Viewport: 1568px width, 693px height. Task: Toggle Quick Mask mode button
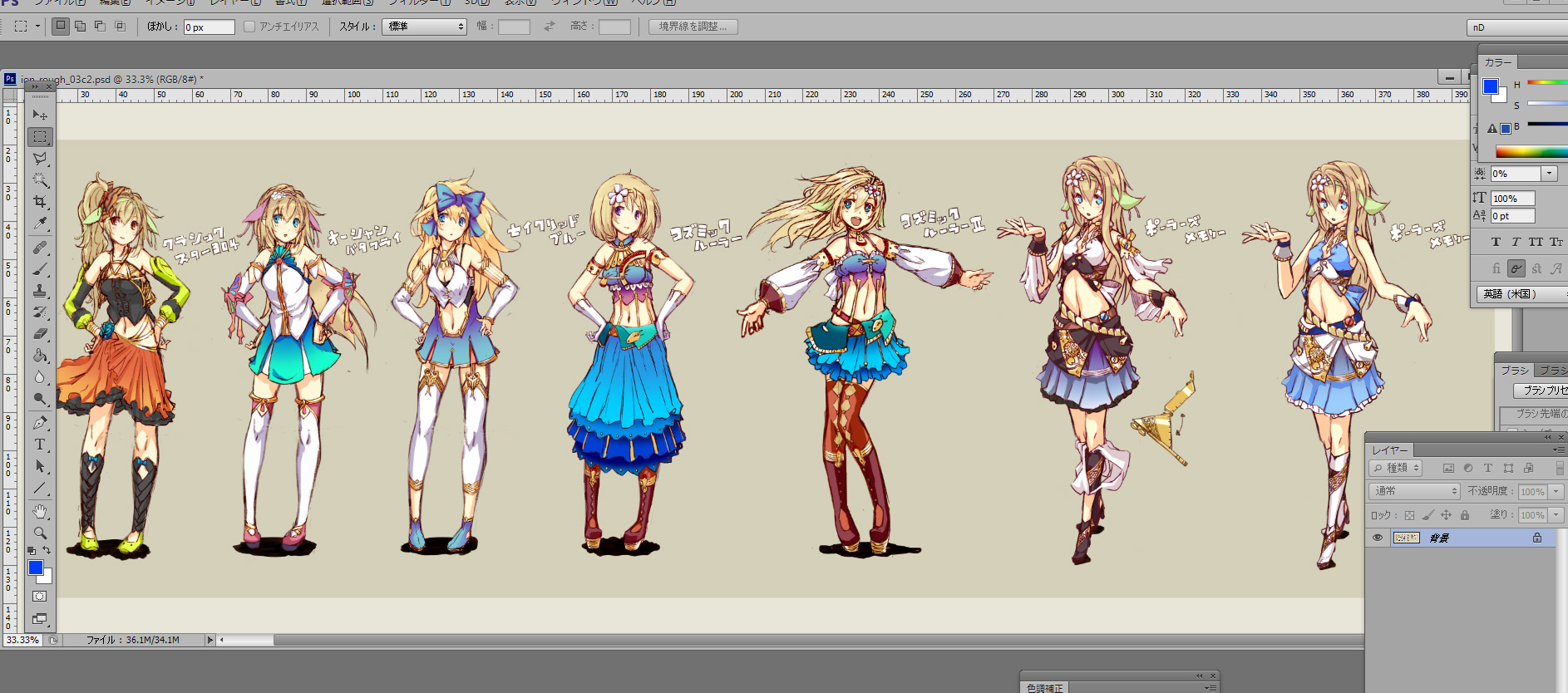coord(39,597)
